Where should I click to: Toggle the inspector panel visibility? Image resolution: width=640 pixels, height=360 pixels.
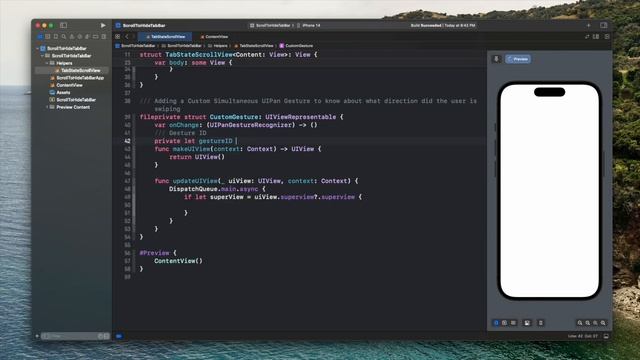[x=604, y=25]
